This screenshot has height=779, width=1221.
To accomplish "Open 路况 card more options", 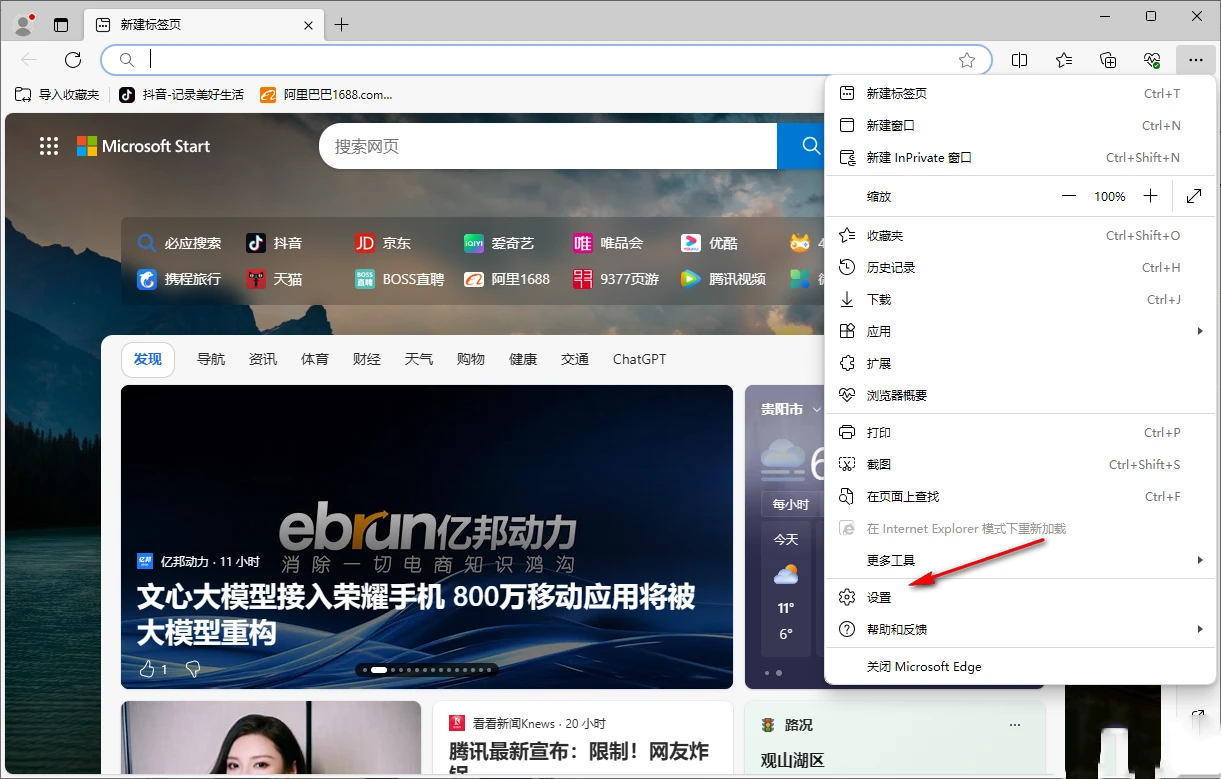I will pos(1015,724).
